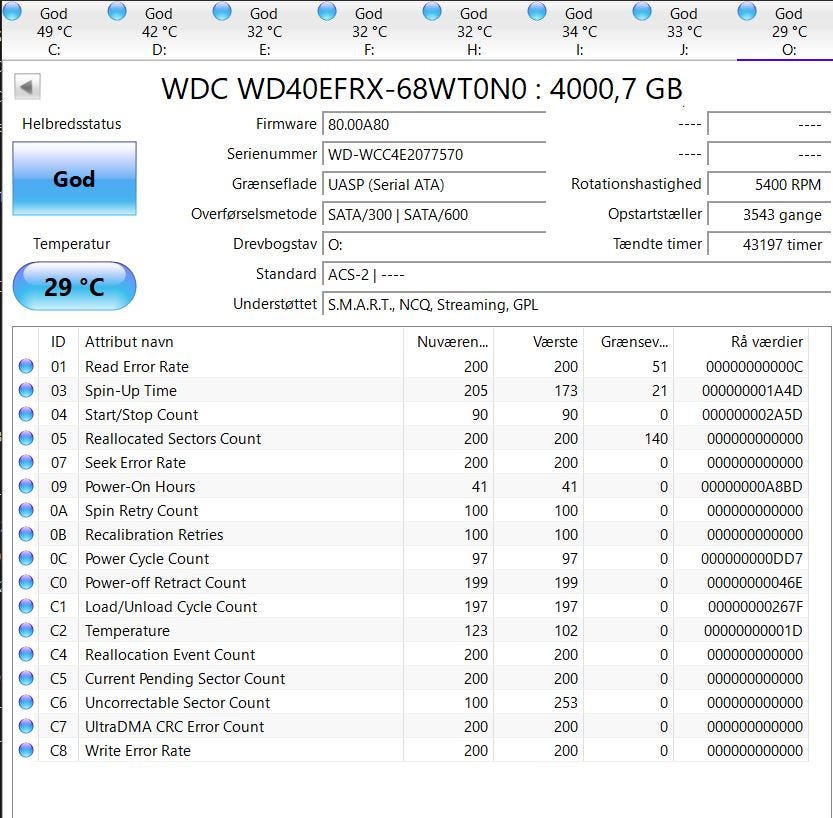Image resolution: width=833 pixels, height=818 pixels.
Task: Click the status orb for the Temperature attribute
Action: 26,630
